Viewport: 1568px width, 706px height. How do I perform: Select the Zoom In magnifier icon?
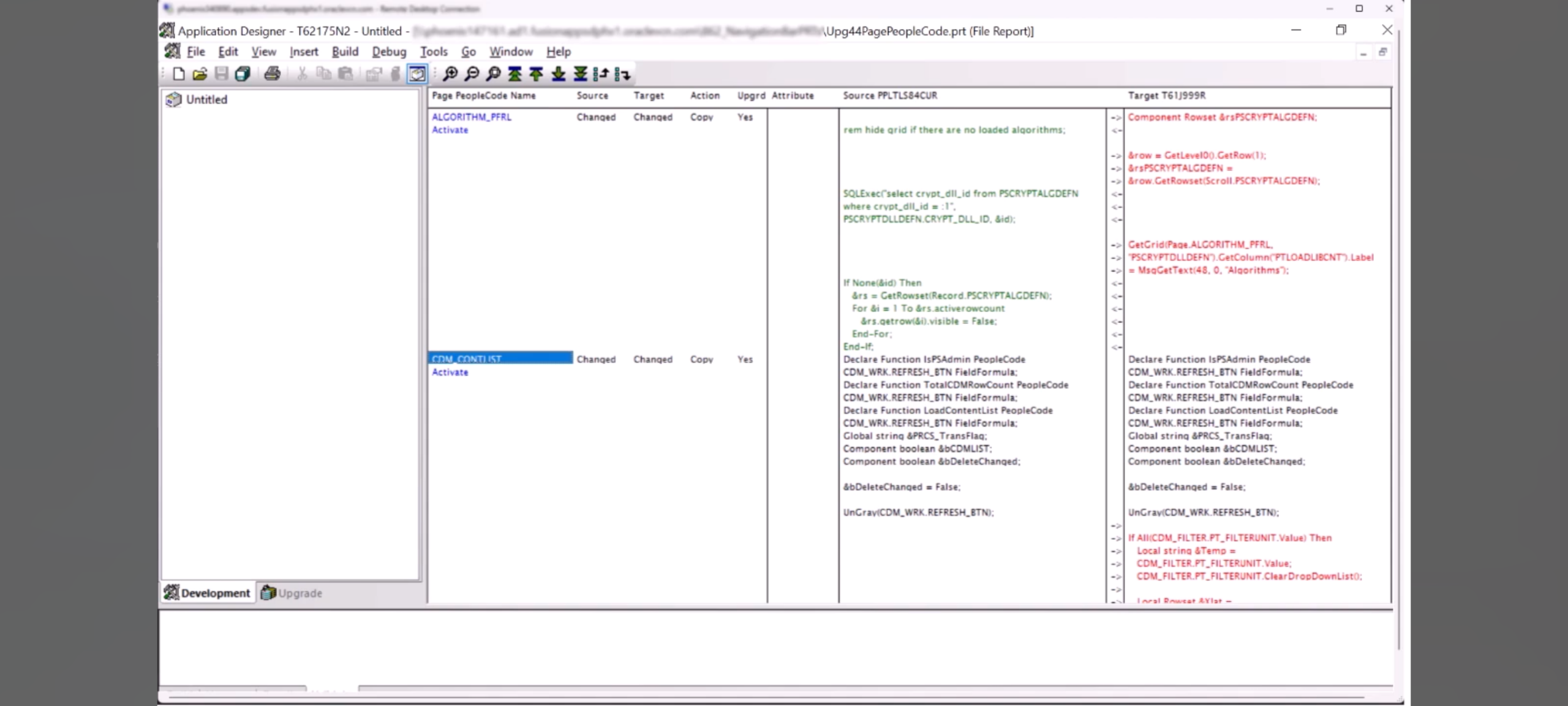click(x=450, y=74)
